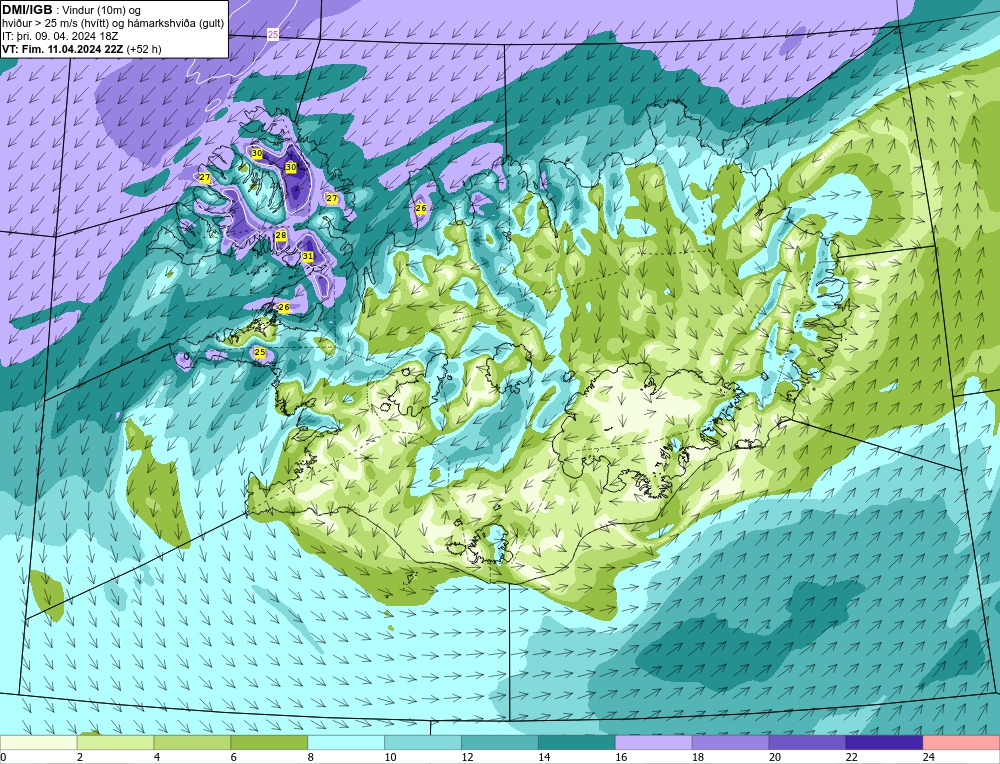Click the yellow gust label 31

pos(307,256)
